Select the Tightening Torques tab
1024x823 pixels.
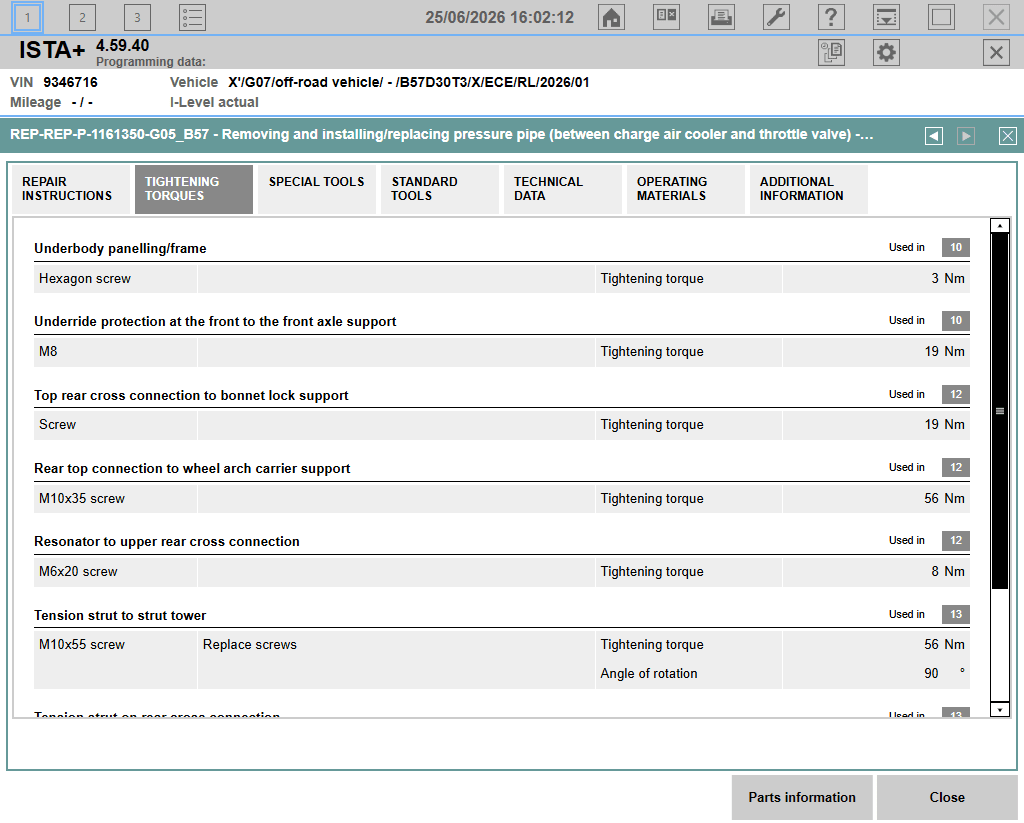coord(194,189)
